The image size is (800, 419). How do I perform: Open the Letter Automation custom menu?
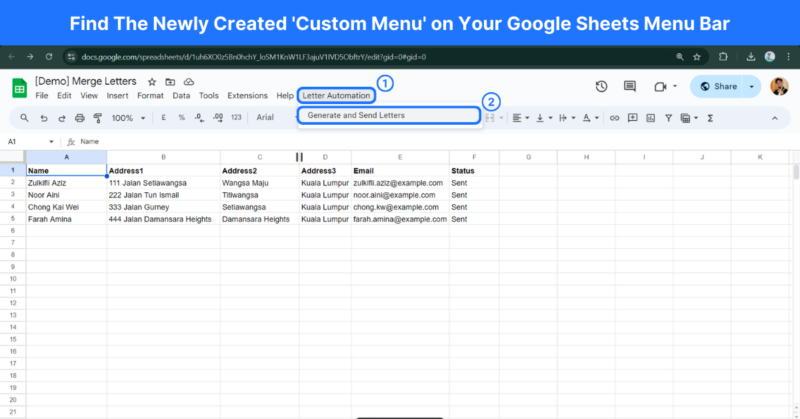336,95
